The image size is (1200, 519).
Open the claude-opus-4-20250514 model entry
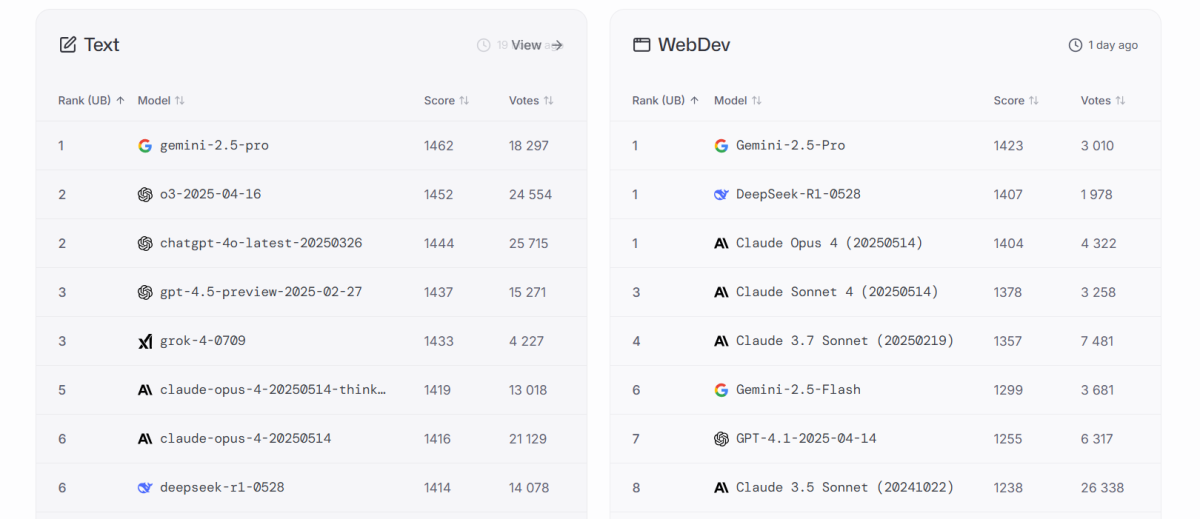click(x=245, y=439)
